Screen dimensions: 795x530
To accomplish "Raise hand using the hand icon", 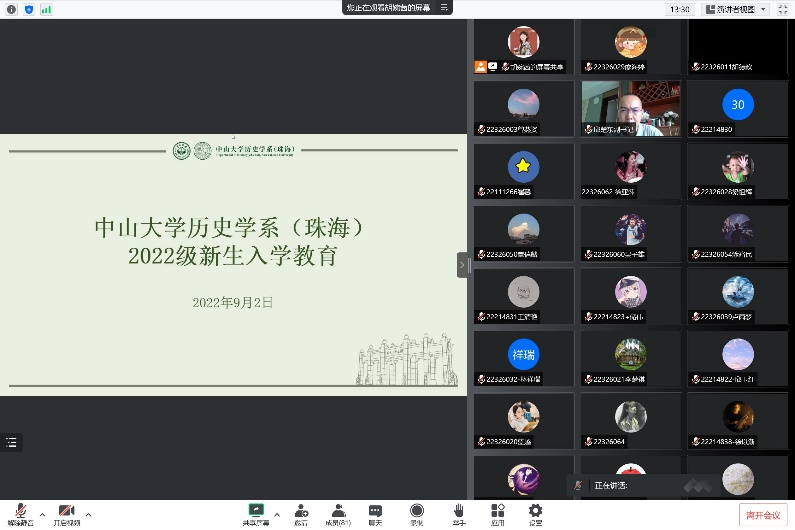I will pyautogui.click(x=458, y=510).
